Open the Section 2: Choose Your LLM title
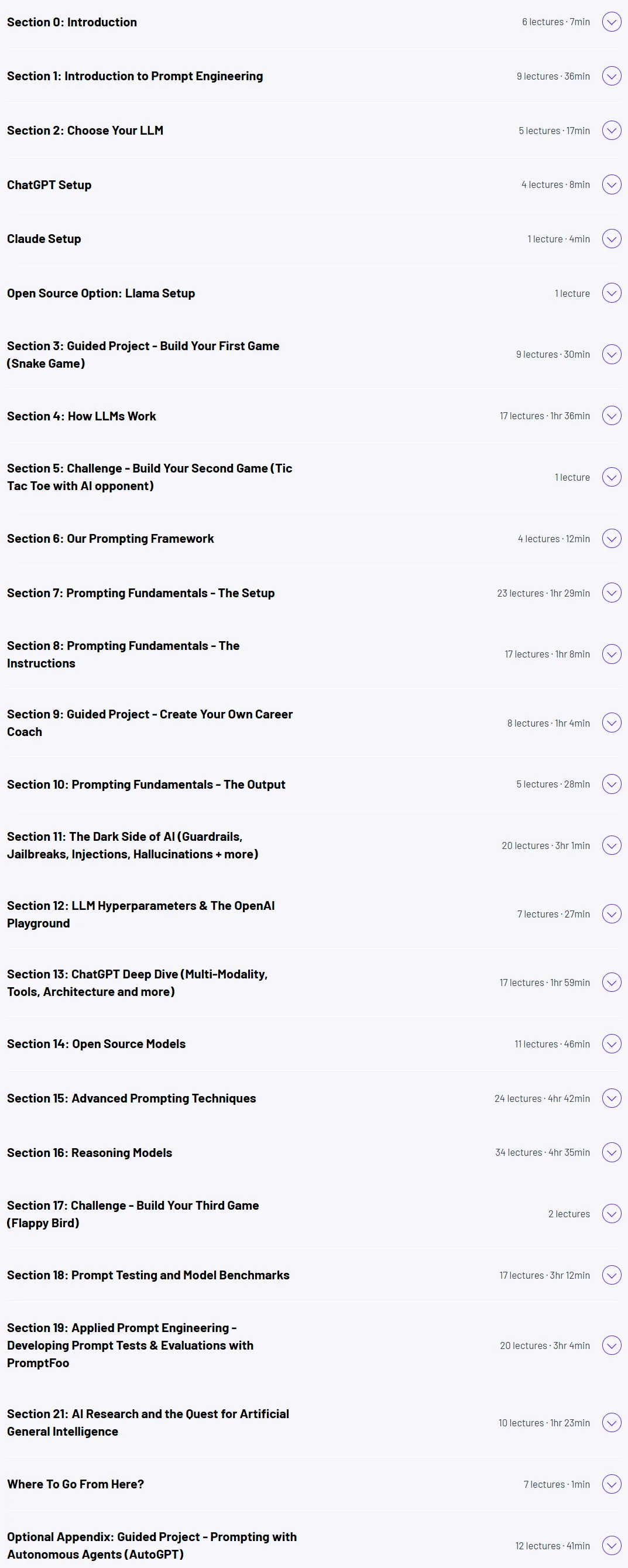 click(x=85, y=130)
